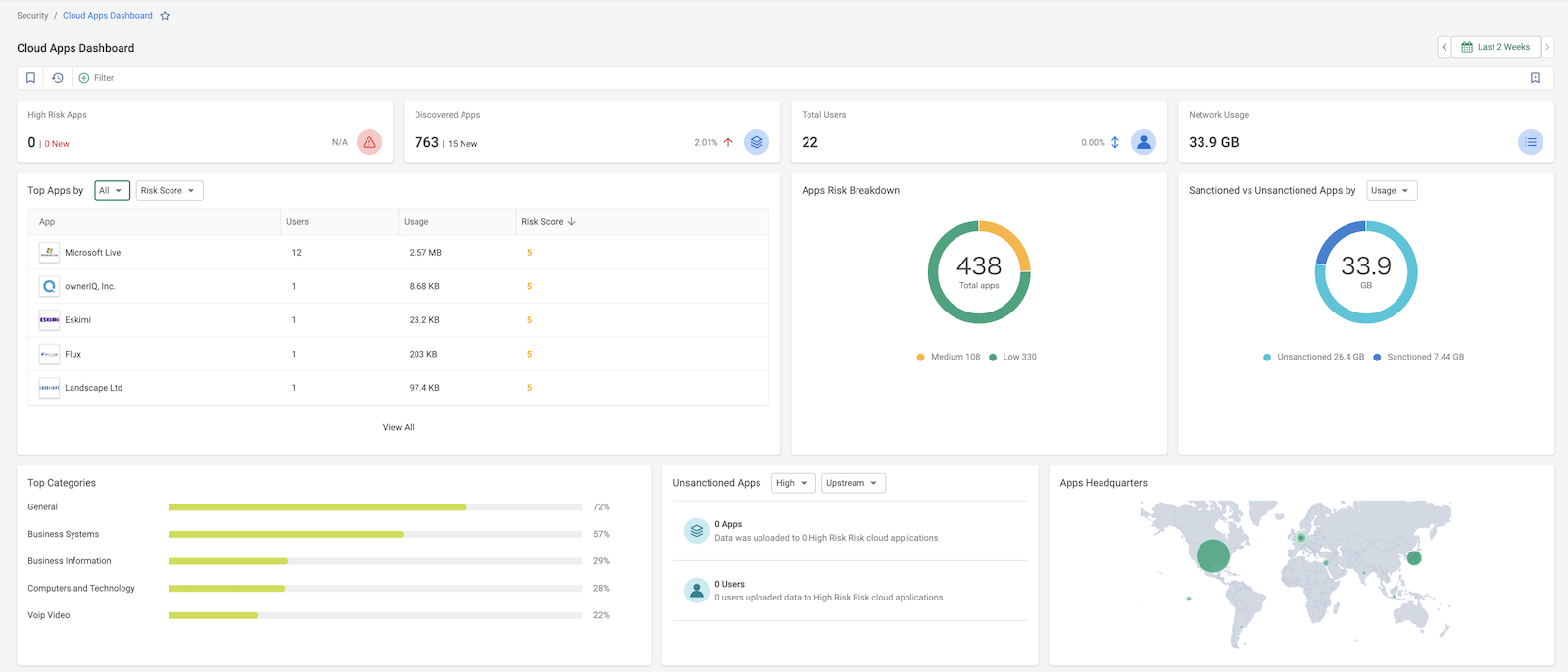Click the green Low 330 legend dot
The image size is (1568, 672).
[993, 358]
